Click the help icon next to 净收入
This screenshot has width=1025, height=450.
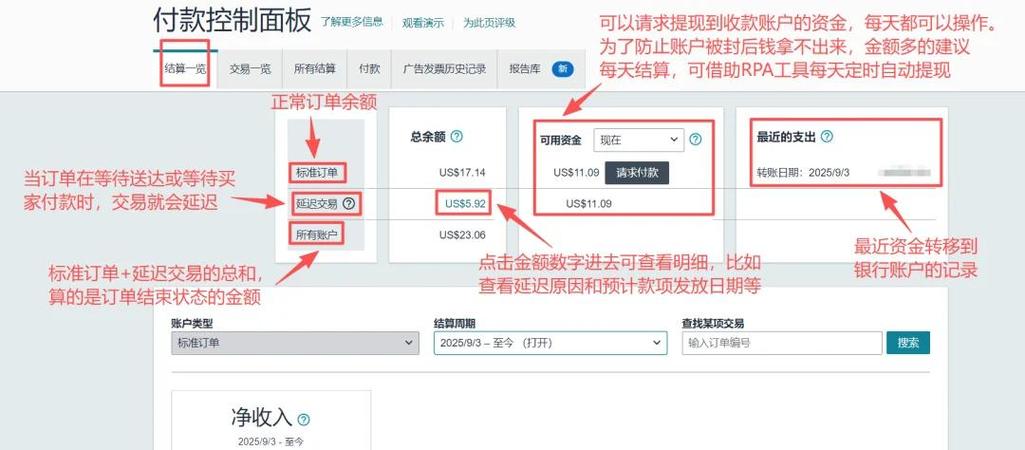(x=303, y=419)
